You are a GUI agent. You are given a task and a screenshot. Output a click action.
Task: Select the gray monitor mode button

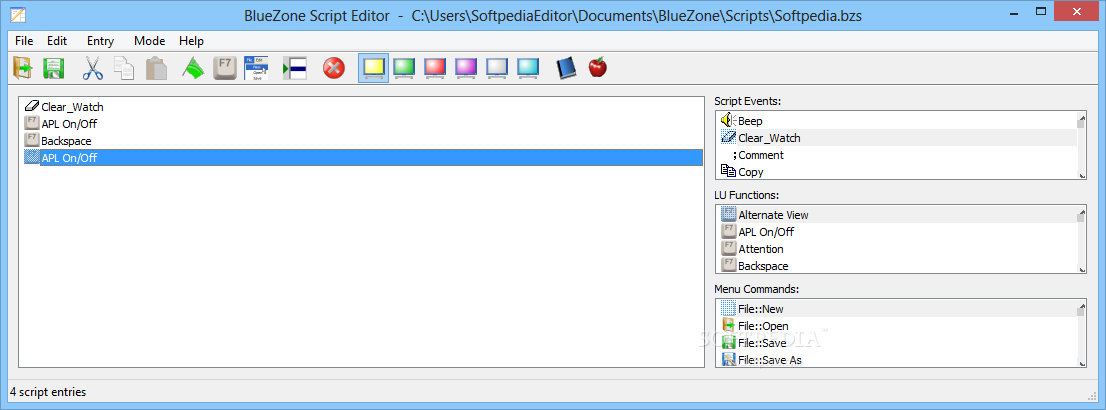[498, 68]
